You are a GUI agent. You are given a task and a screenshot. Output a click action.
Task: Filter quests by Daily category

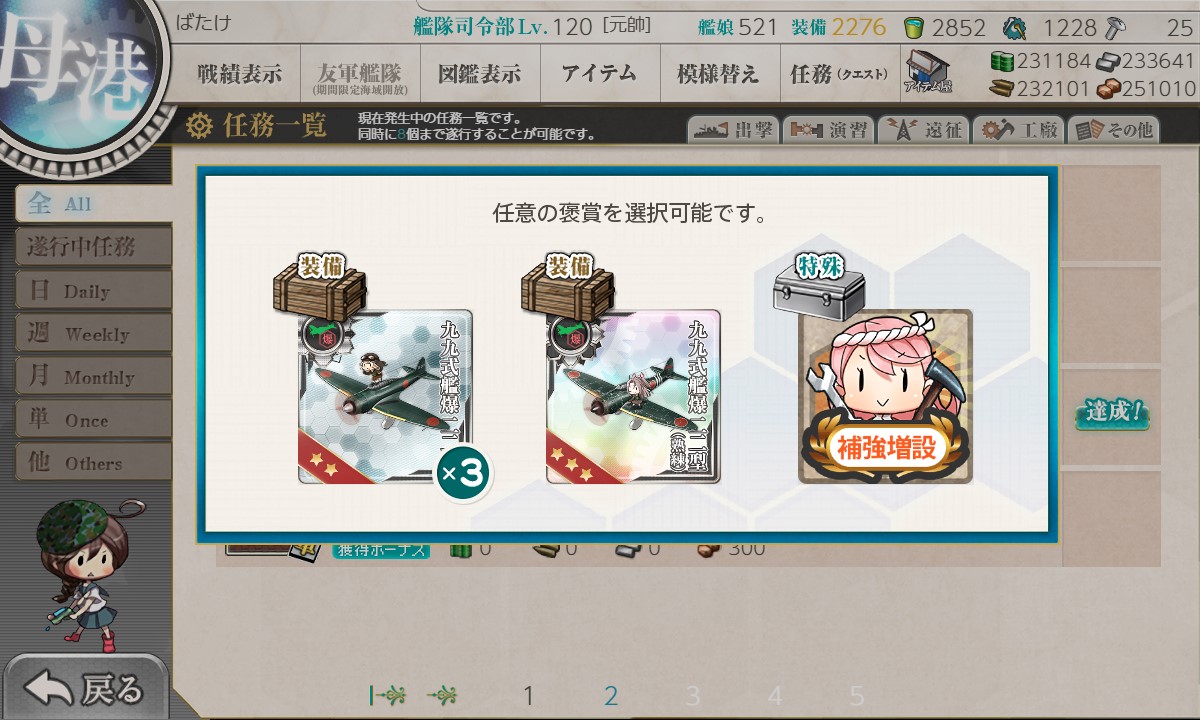93,291
